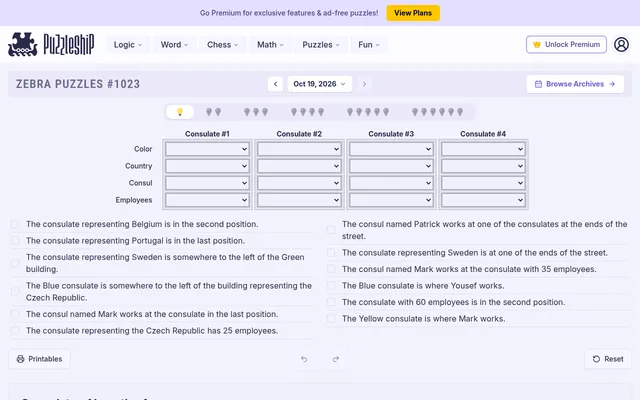Select two-bulb difficulty level
This screenshot has width=640, height=400.
213,112
